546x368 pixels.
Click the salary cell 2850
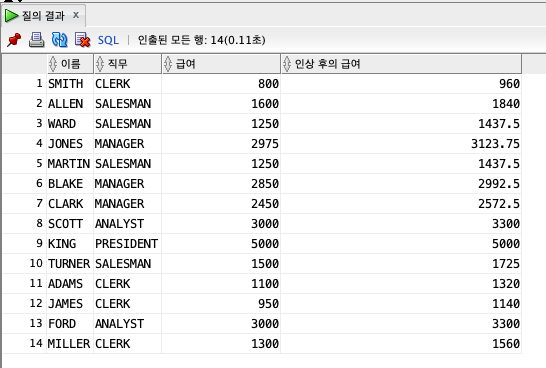(221, 183)
